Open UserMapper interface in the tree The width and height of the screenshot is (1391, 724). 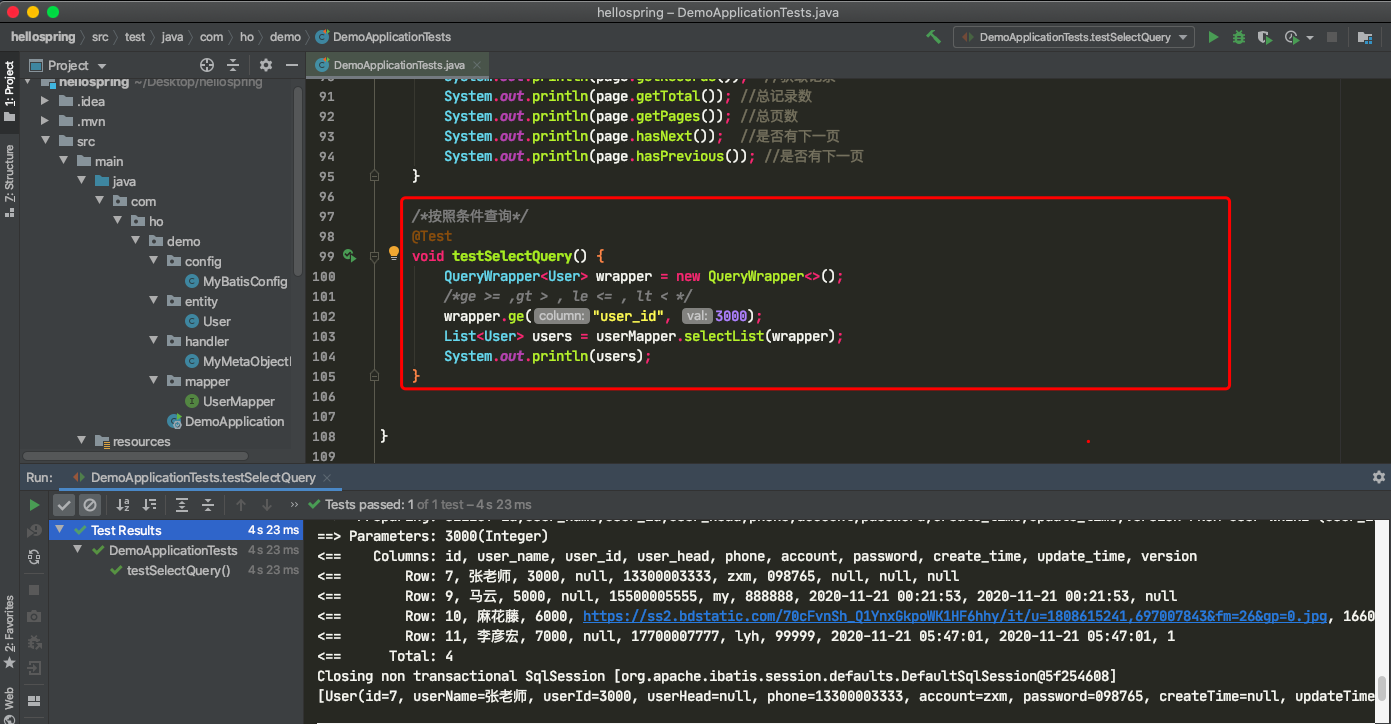[230, 401]
